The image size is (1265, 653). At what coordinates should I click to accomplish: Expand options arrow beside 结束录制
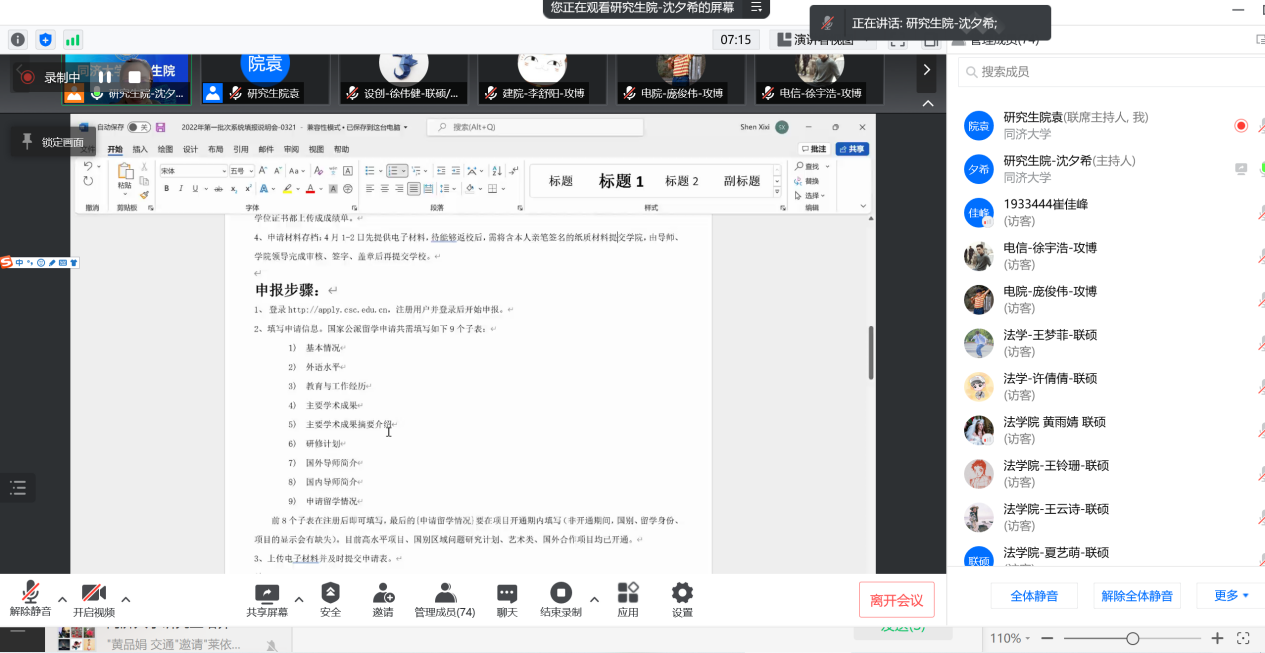tap(594, 599)
